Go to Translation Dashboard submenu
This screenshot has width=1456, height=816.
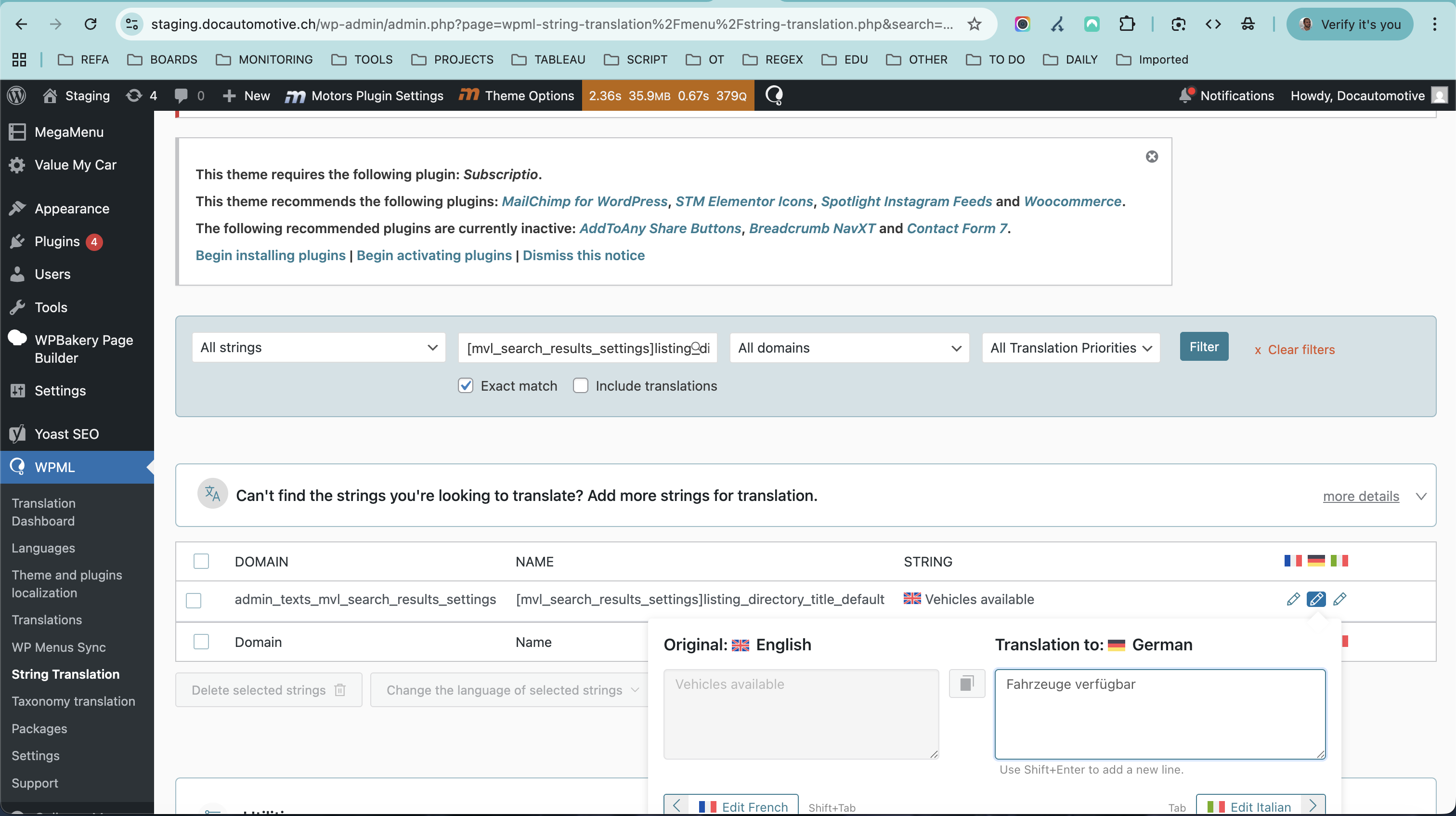pos(43,512)
